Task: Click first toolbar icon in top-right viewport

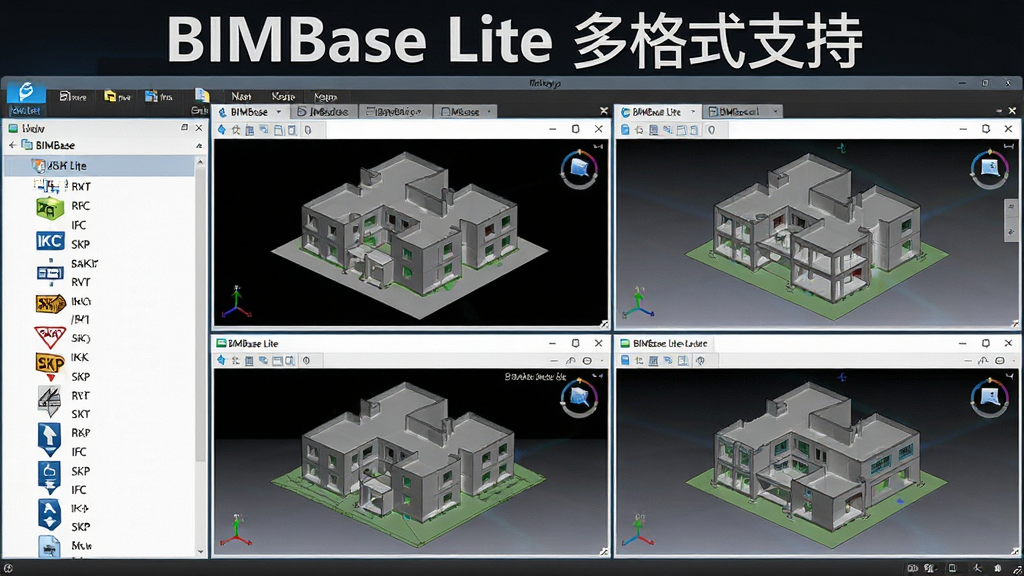Action: point(625,130)
